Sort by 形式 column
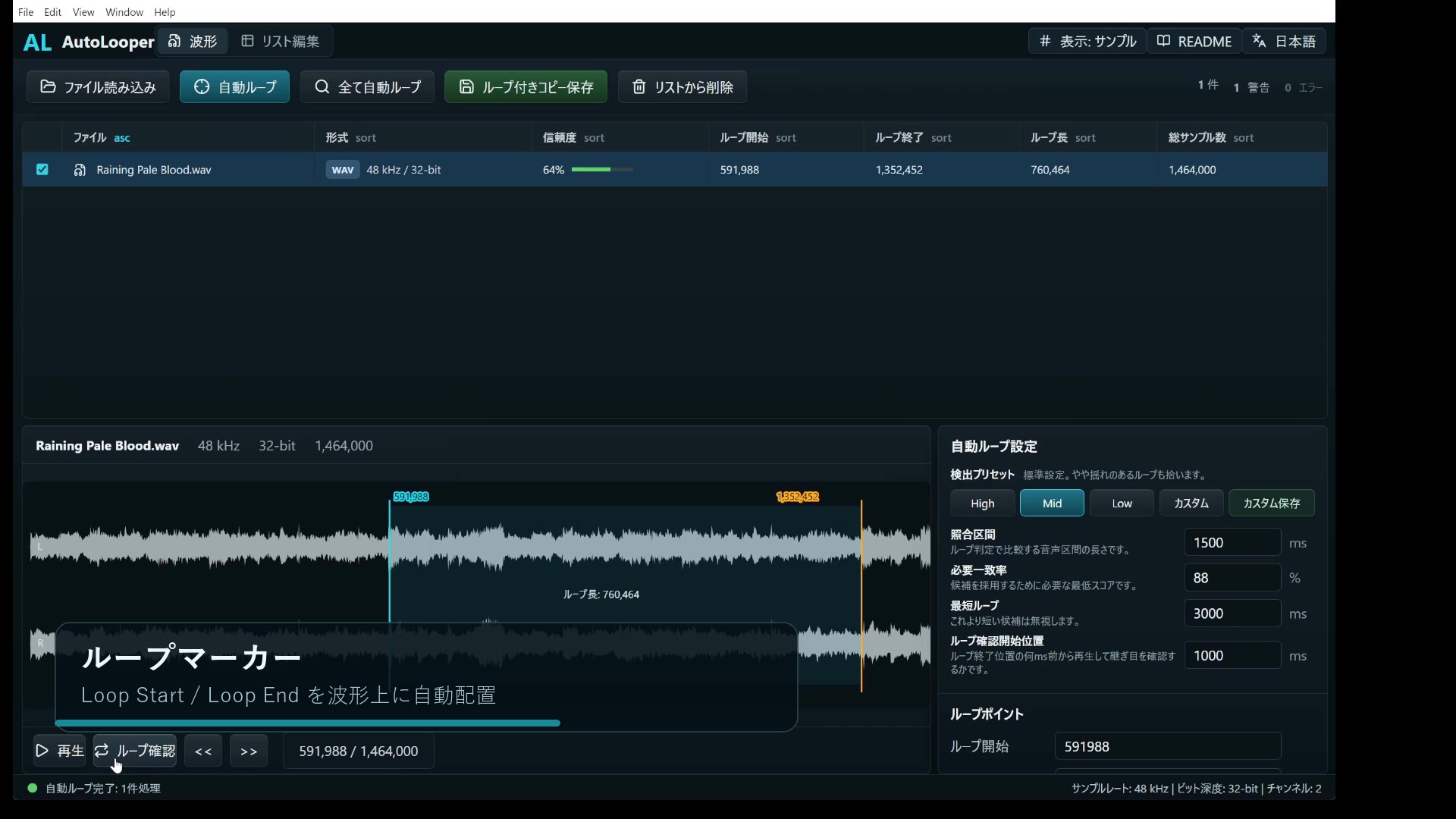The height and width of the screenshot is (819, 1456). [350, 137]
